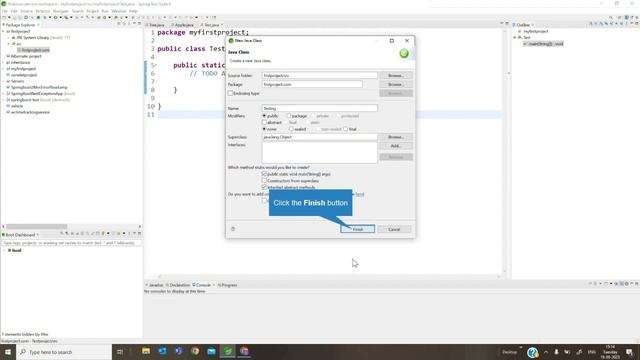Select the public modifier radio button

(x=264, y=116)
